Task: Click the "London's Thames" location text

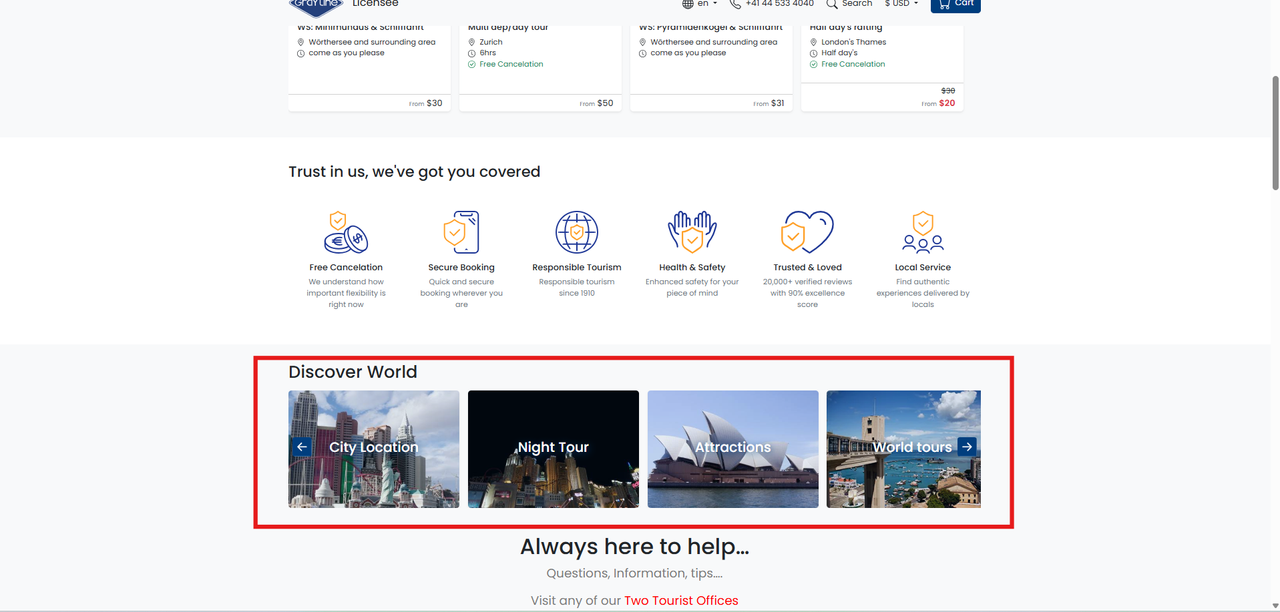Action: [x=854, y=42]
